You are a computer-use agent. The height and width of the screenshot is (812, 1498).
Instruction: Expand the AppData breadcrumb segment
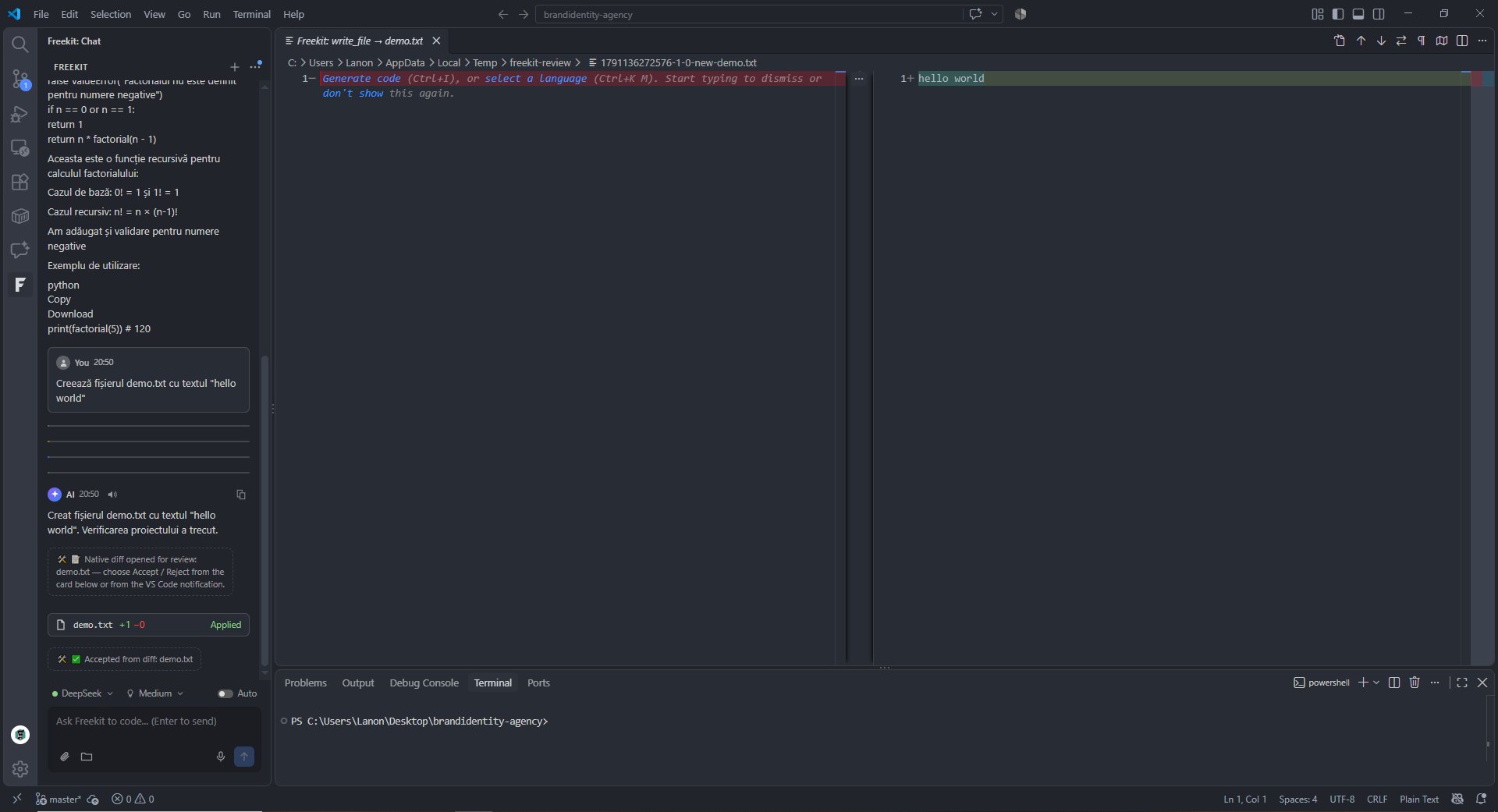[405, 63]
